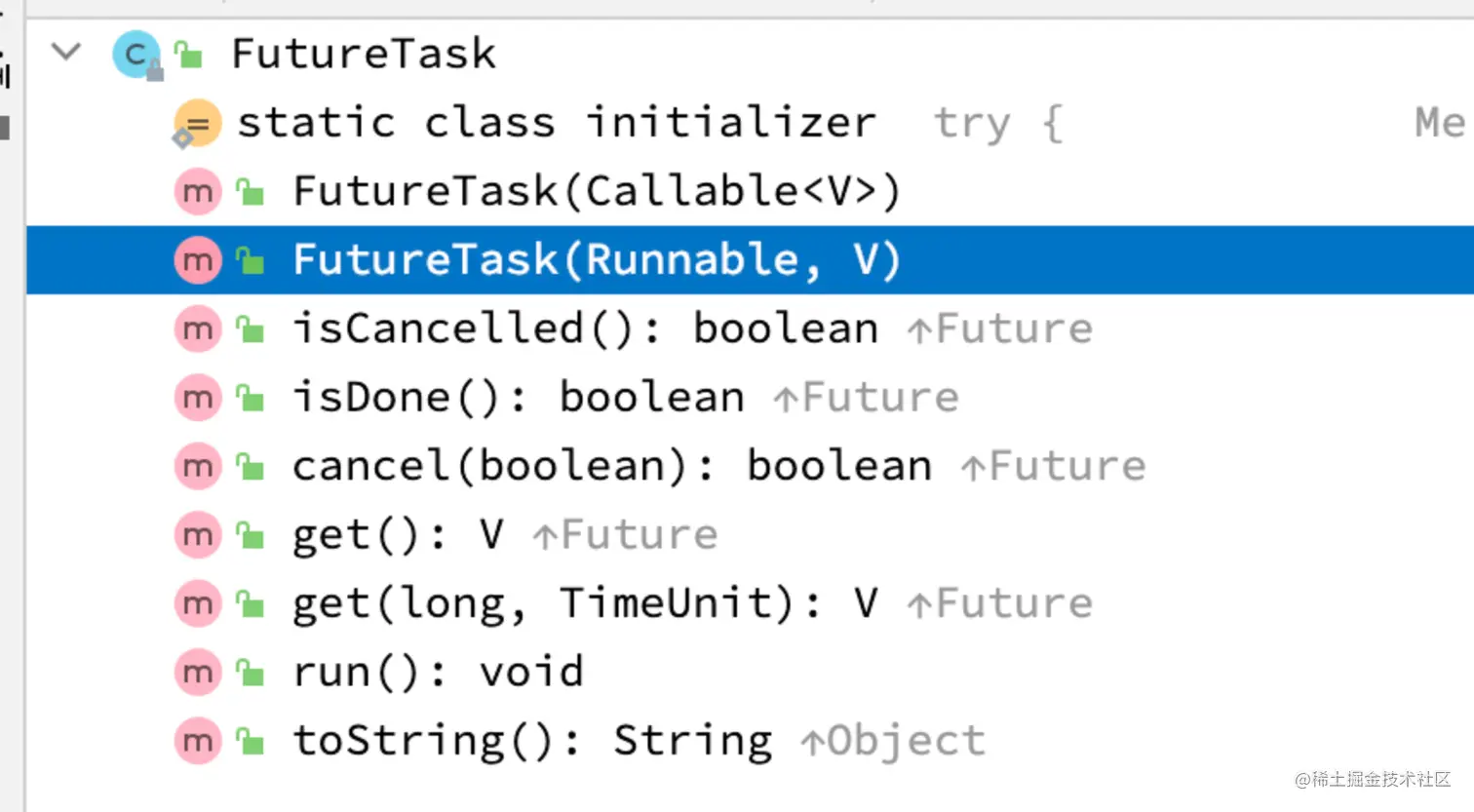
Task: Select the FutureTask(Callable<V>) constructor
Action: click(596, 192)
